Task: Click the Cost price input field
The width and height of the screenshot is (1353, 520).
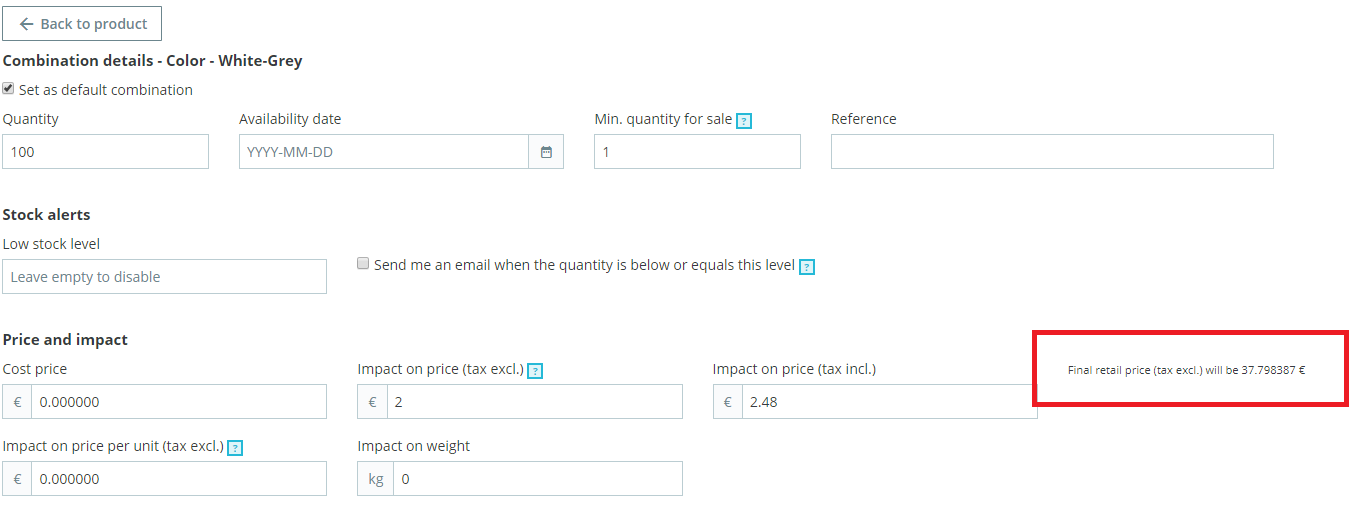Action: click(x=178, y=402)
